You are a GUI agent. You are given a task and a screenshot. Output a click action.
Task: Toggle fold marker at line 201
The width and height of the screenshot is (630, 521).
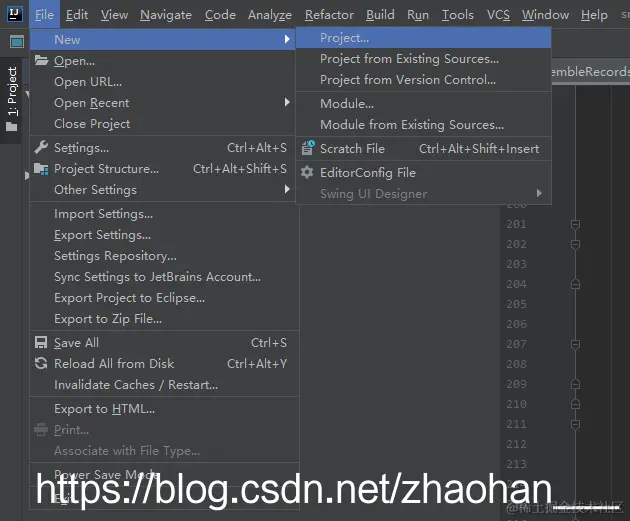tap(575, 224)
